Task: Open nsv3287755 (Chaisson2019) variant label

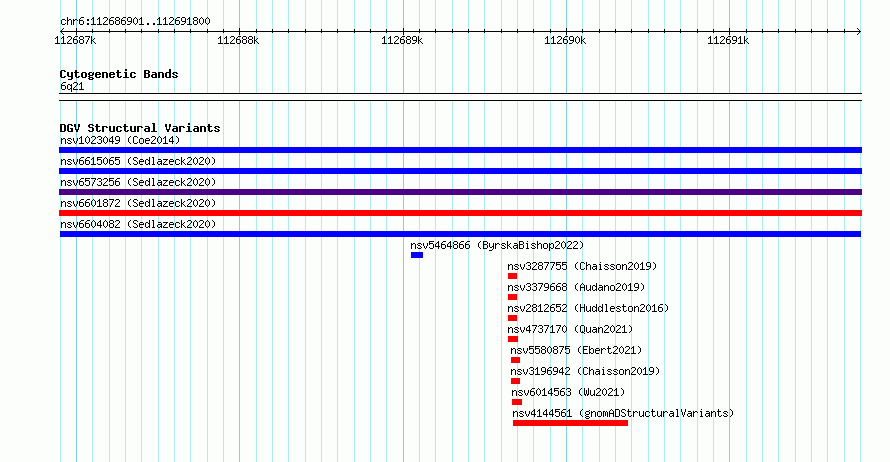Action: (582, 266)
